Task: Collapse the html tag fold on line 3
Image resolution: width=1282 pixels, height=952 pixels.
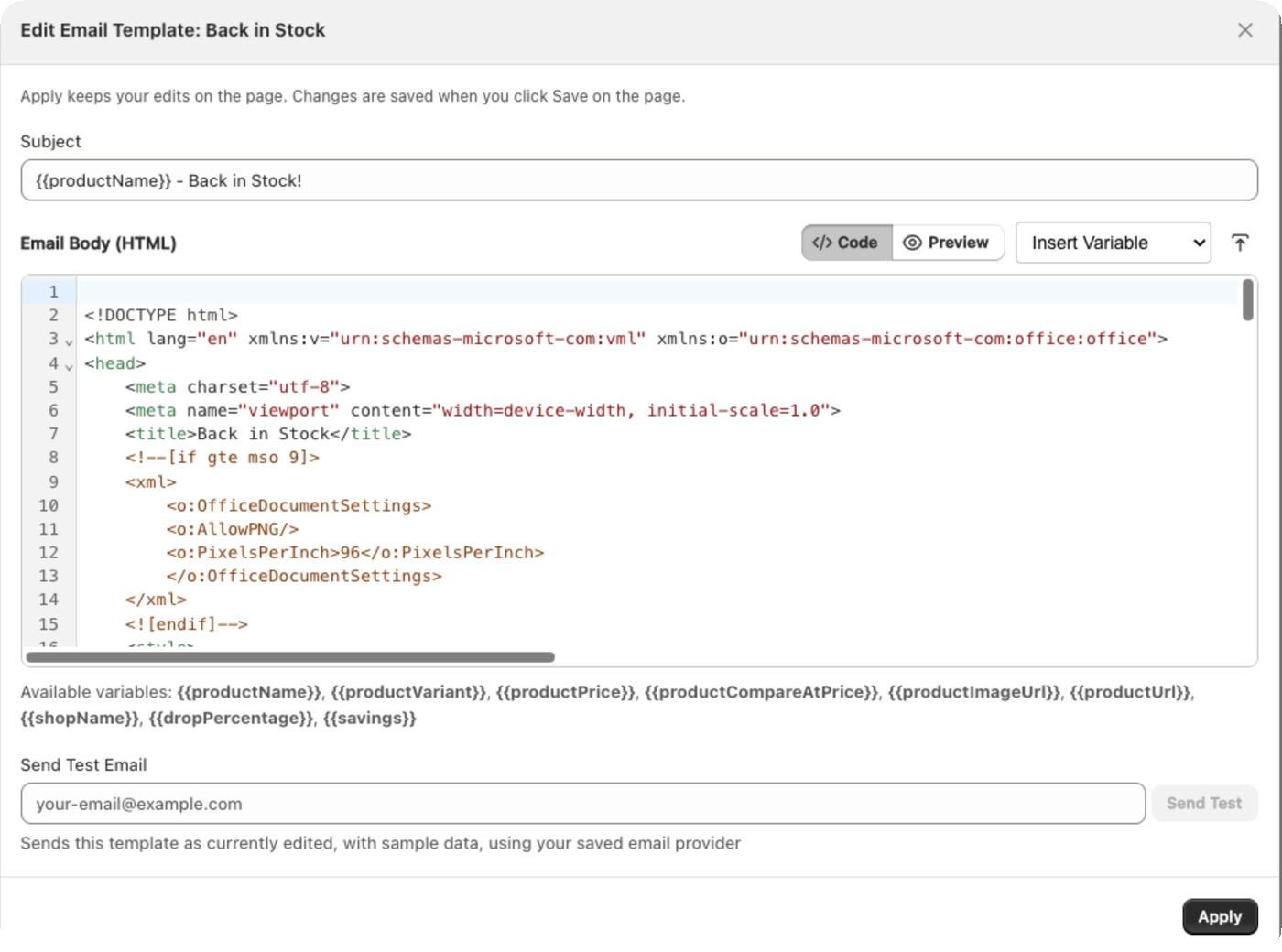Action: [x=69, y=341]
